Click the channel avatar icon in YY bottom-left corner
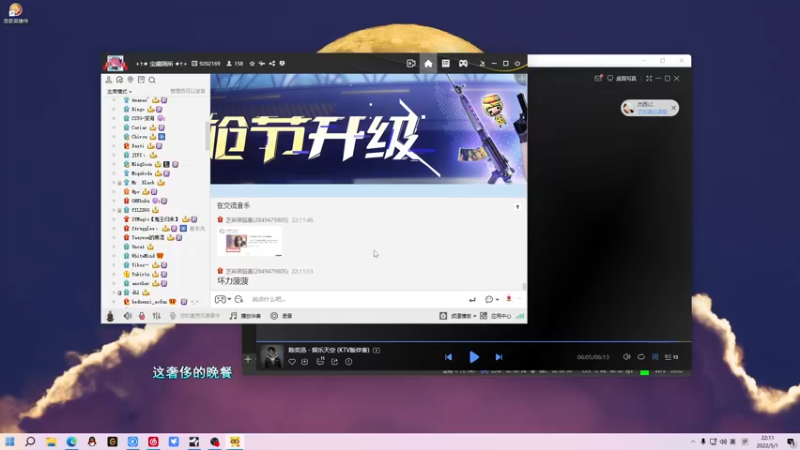 [110, 316]
